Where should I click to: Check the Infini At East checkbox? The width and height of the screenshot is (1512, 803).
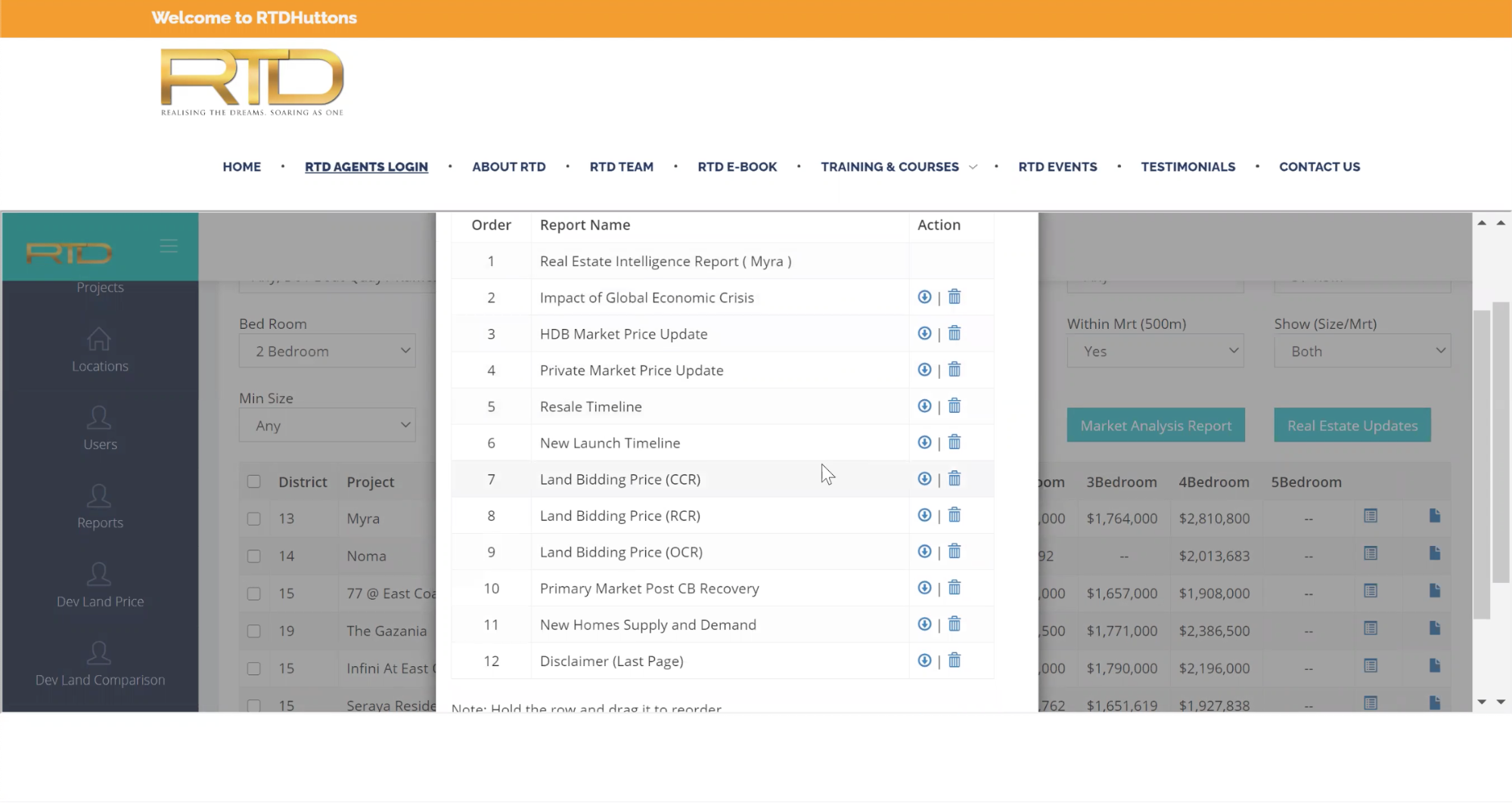point(254,668)
